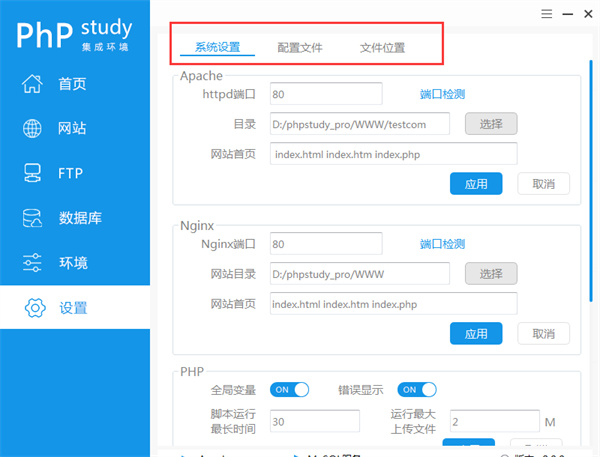Minimize the phpstudy window
Screen dimensions: 600x457
[567, 14]
